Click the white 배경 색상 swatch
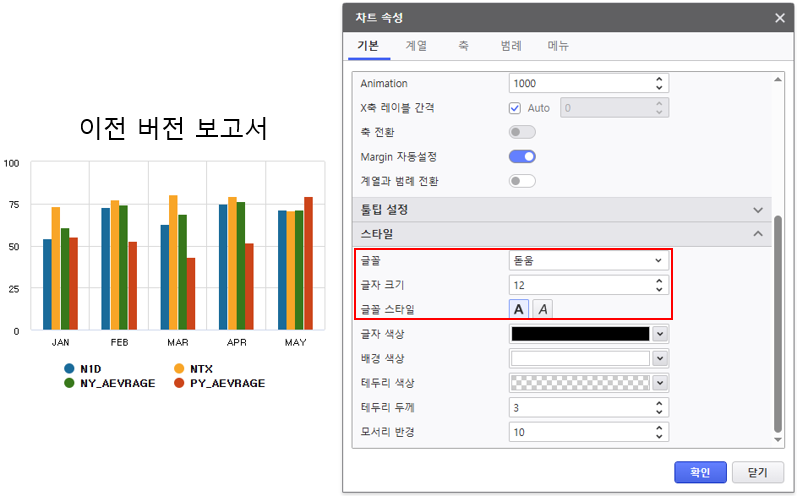 click(580, 358)
